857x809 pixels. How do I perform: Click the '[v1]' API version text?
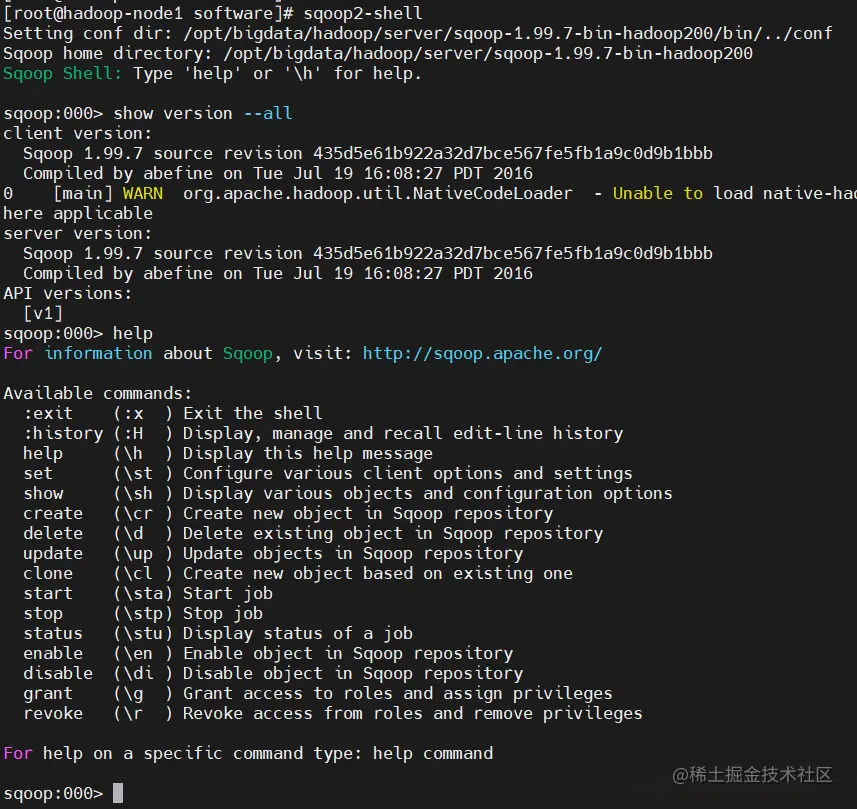coord(43,314)
